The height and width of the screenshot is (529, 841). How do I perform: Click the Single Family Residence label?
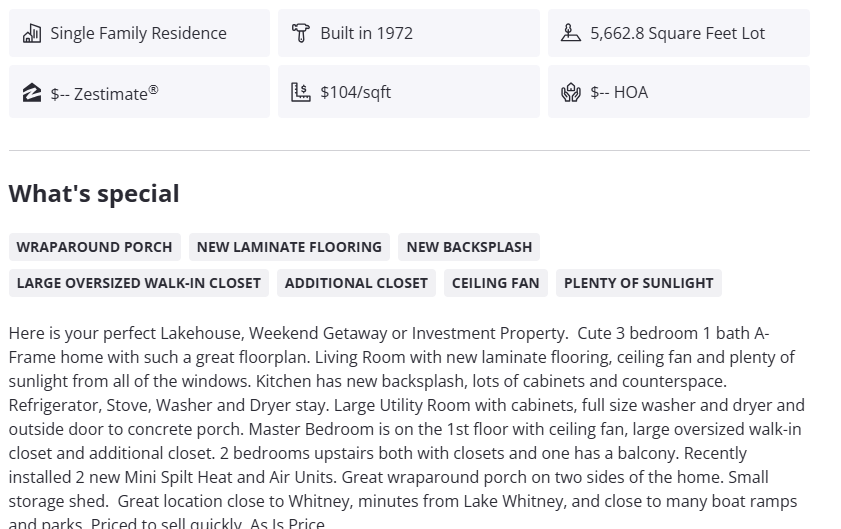[138, 33]
